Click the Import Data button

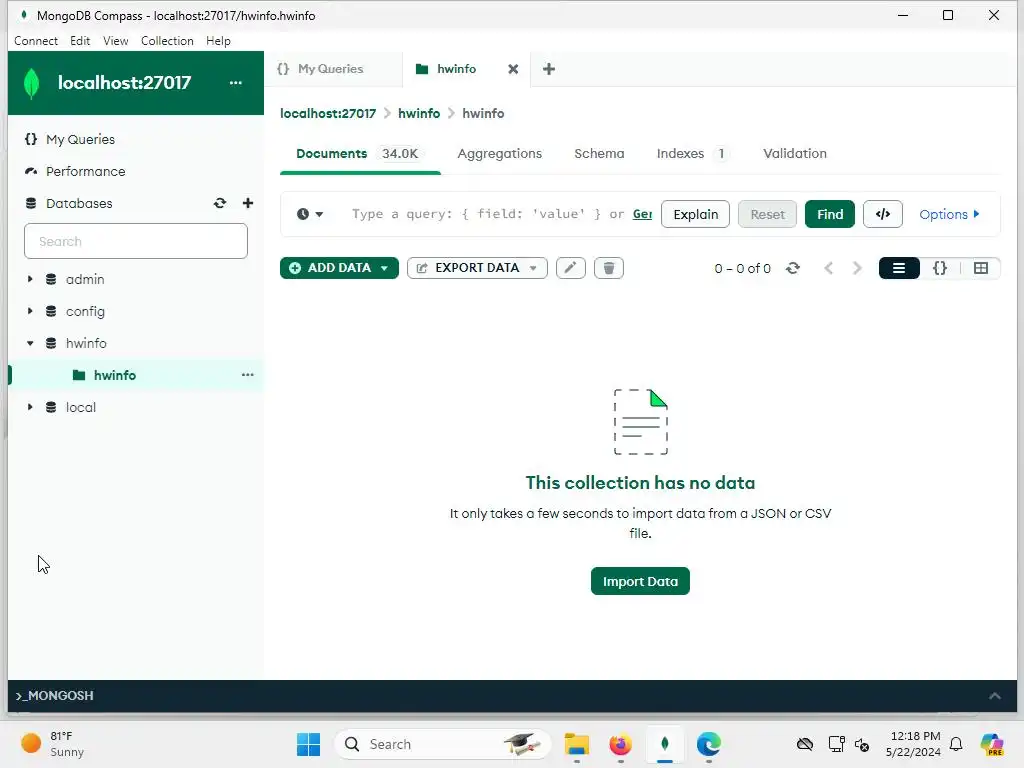(x=640, y=581)
